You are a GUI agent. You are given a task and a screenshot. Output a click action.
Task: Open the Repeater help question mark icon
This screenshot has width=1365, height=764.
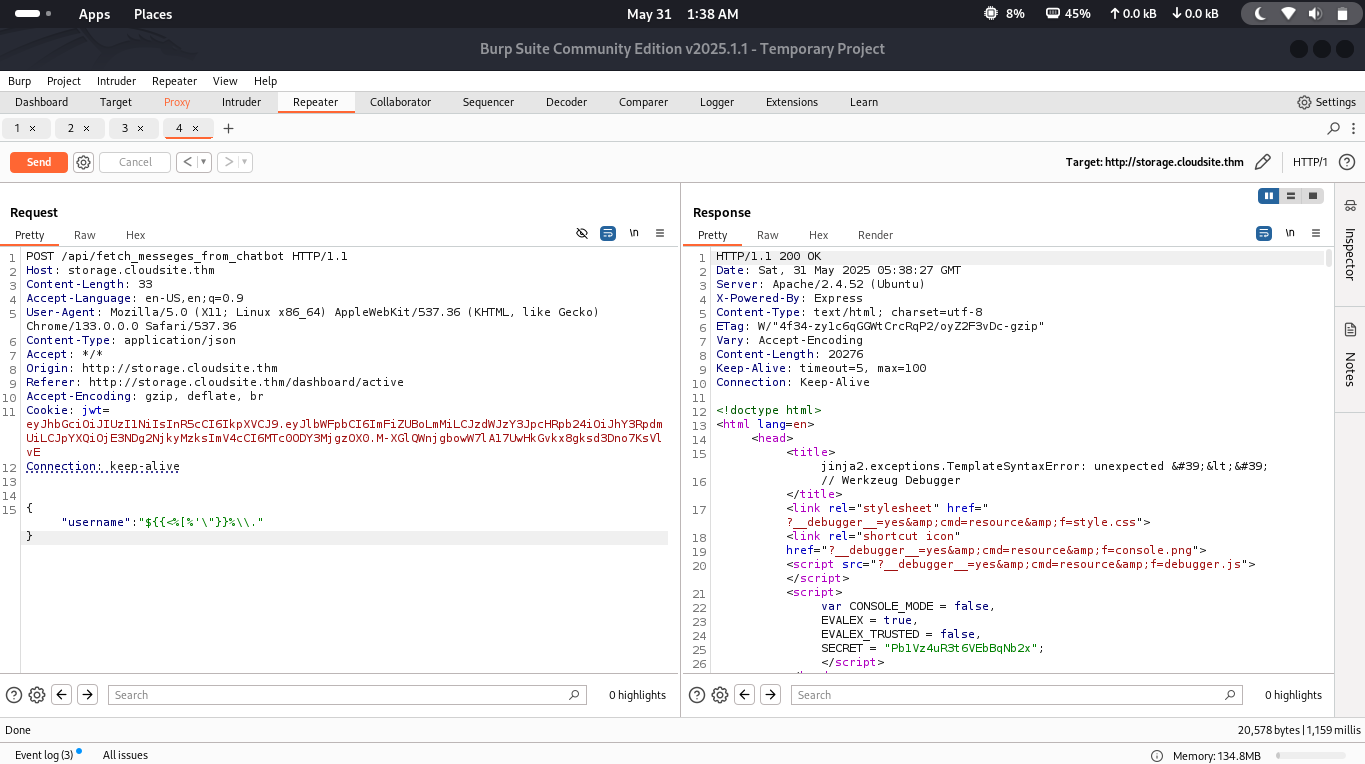[1347, 162]
